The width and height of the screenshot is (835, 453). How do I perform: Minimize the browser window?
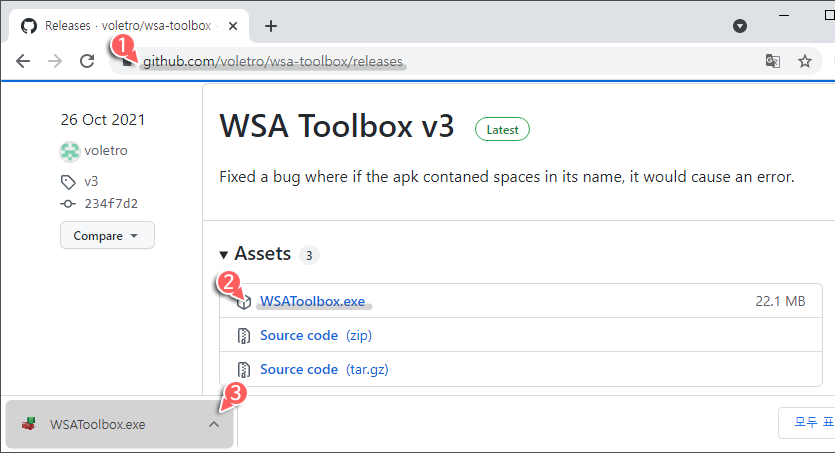tap(784, 15)
